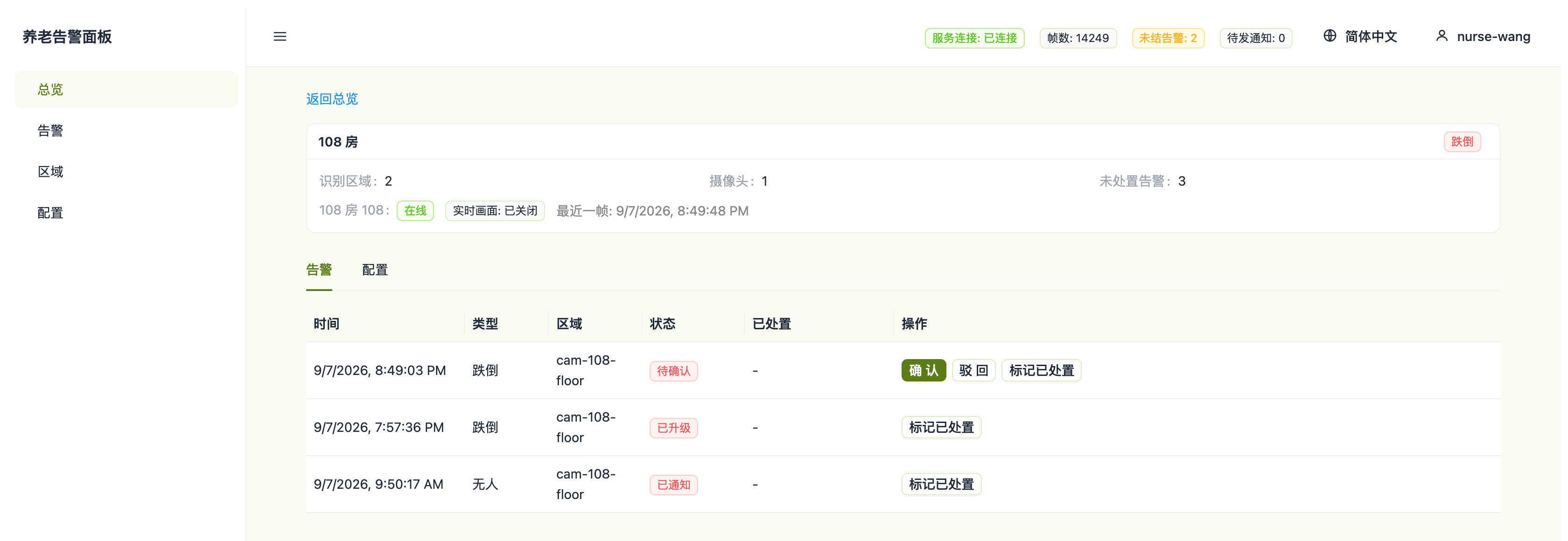Mark the 9:50:17 AM alert as 已处置
Screen dimensions: 1568x541
[941, 484]
